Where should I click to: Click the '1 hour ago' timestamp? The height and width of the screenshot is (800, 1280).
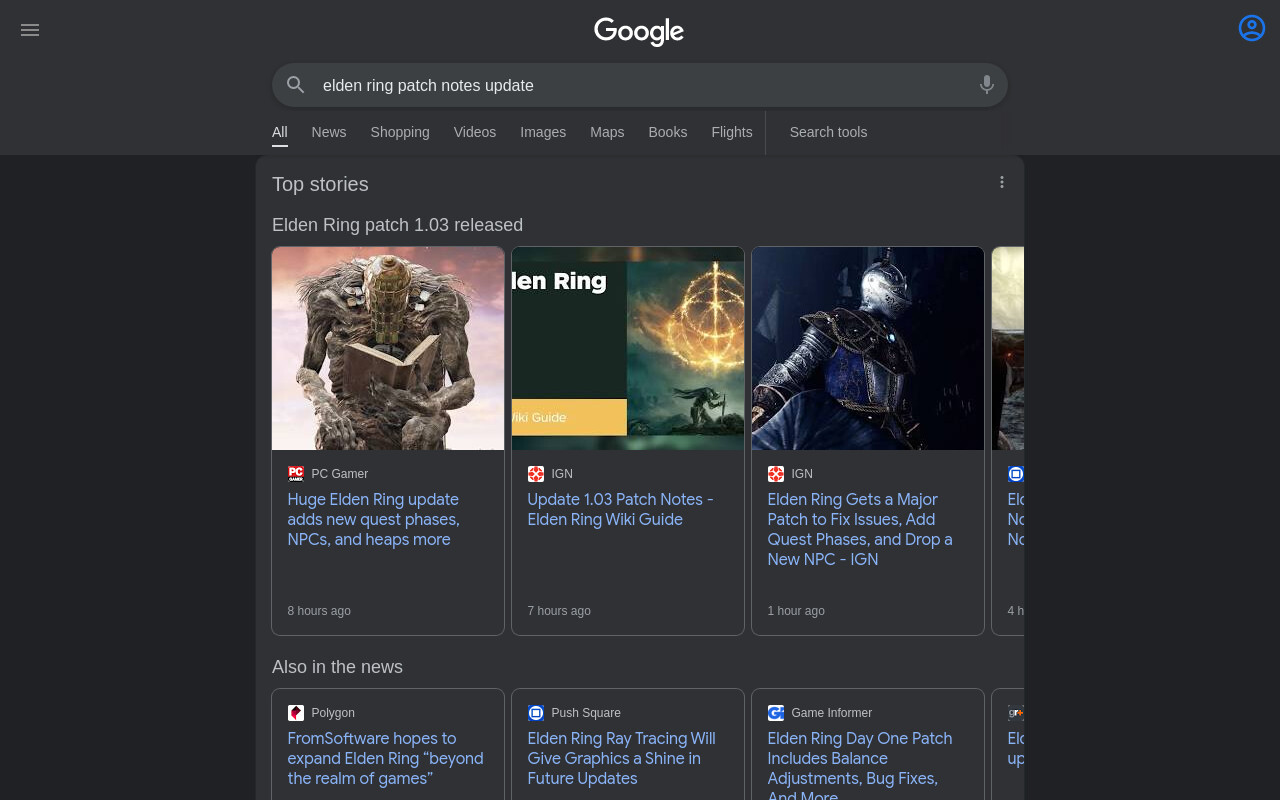796,611
